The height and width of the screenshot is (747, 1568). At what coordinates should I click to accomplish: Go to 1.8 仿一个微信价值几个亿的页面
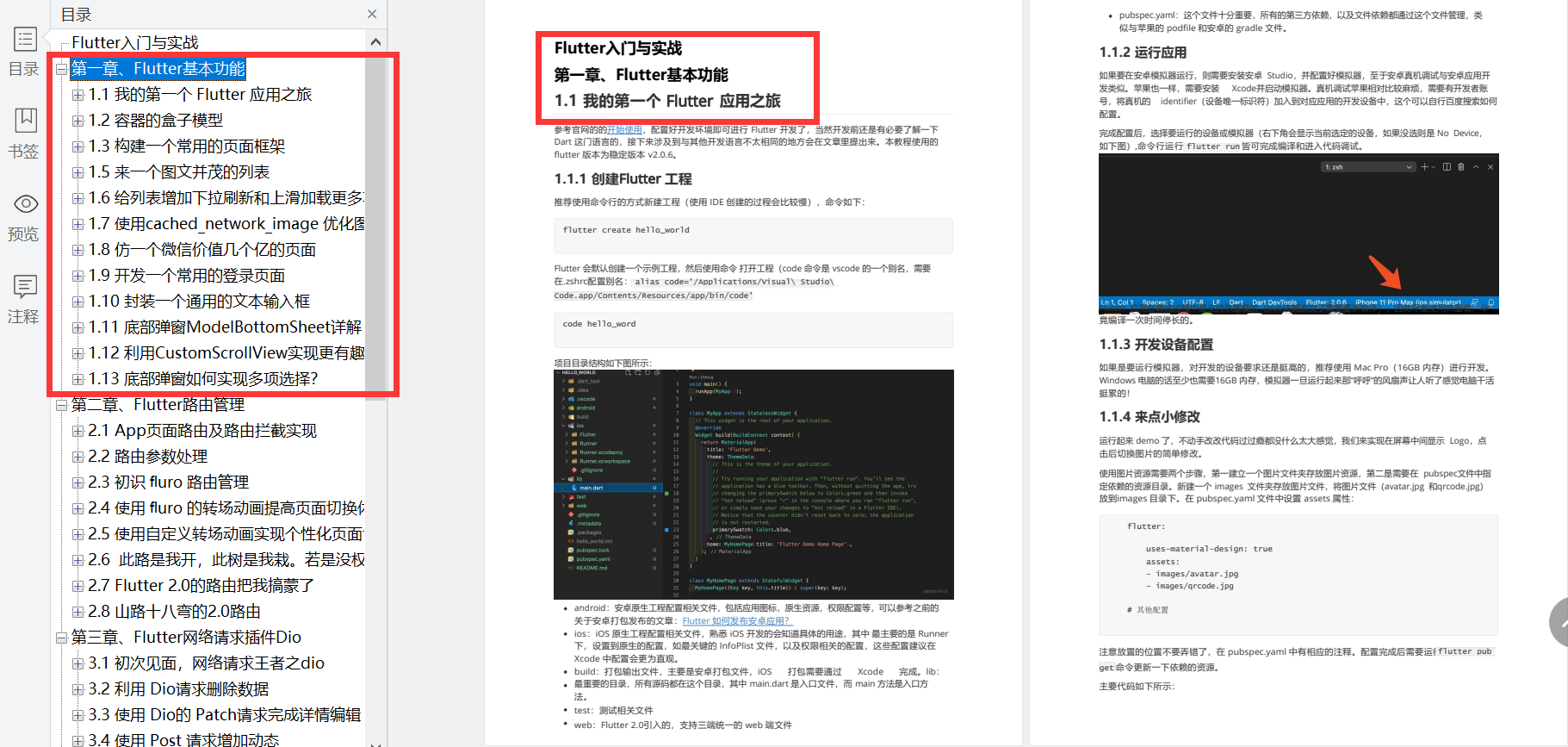tap(201, 250)
